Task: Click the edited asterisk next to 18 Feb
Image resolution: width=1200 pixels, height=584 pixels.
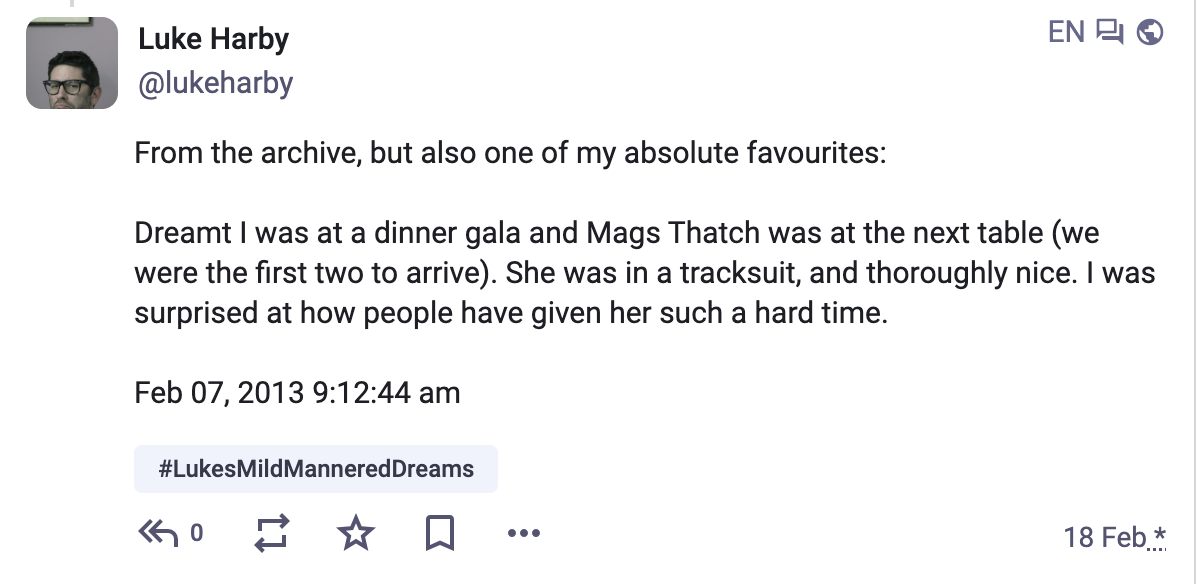Action: click(1159, 537)
